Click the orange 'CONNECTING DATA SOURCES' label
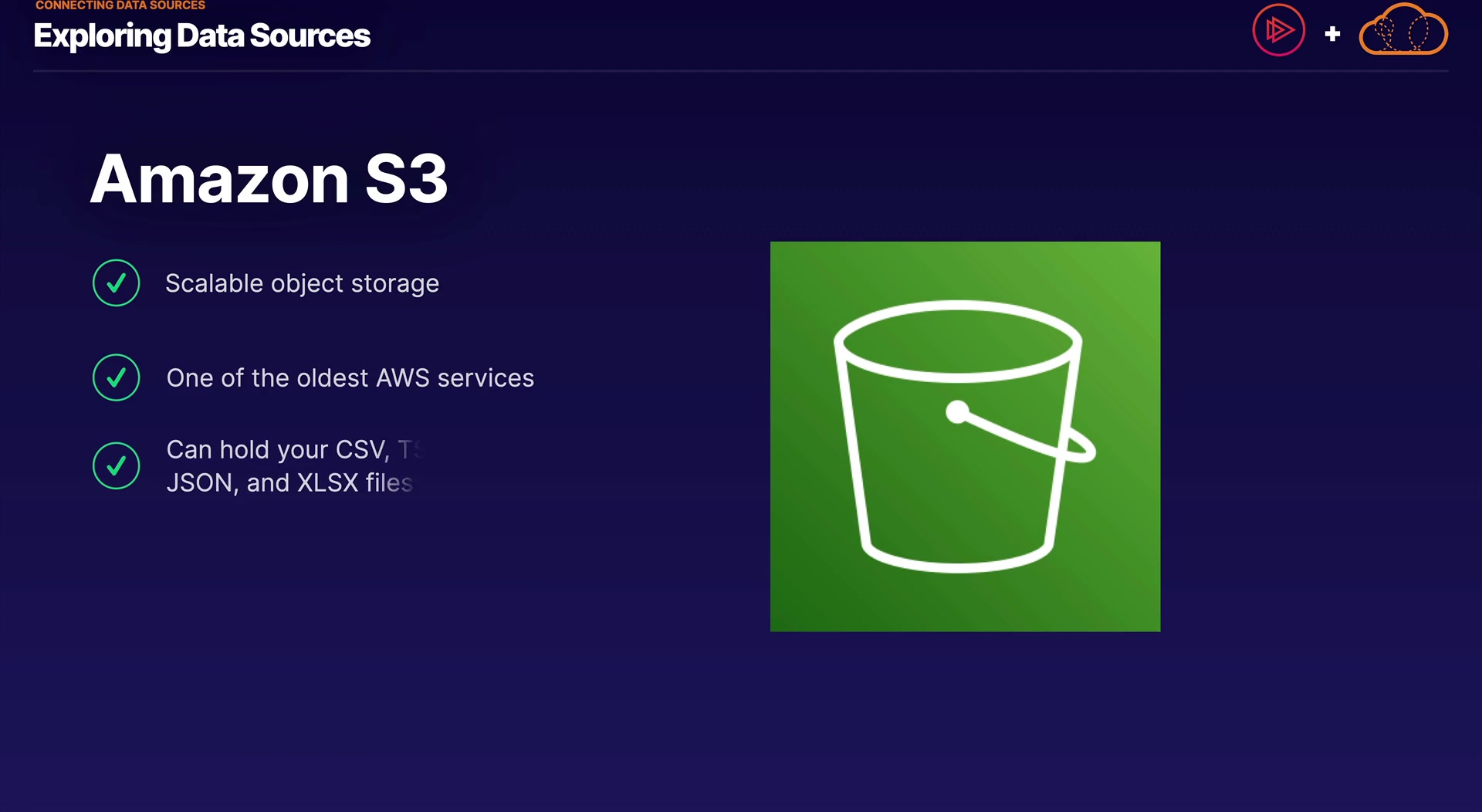Viewport: 1482px width, 812px height. tap(120, 5)
